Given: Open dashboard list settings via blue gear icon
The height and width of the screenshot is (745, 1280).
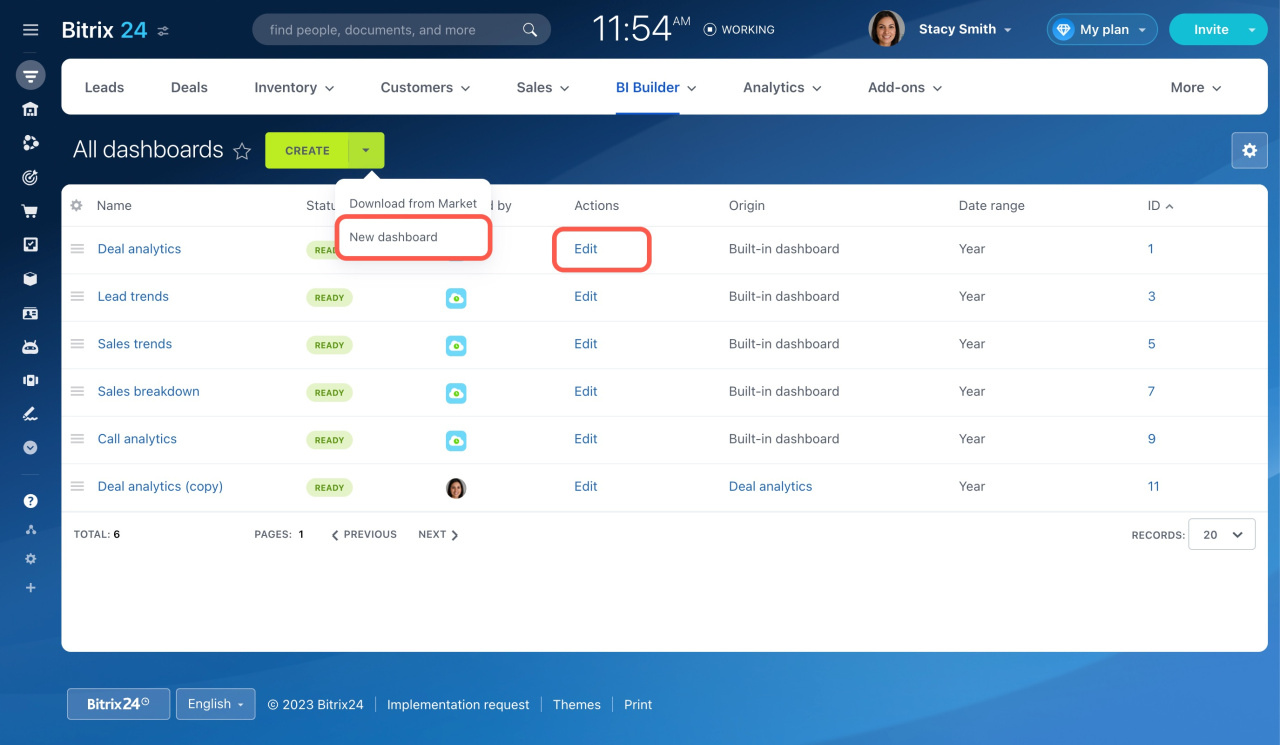Looking at the screenshot, I should tap(1249, 150).
